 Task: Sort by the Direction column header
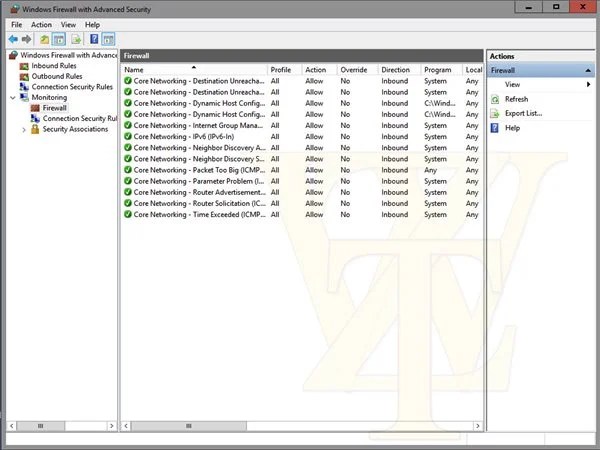(399, 70)
